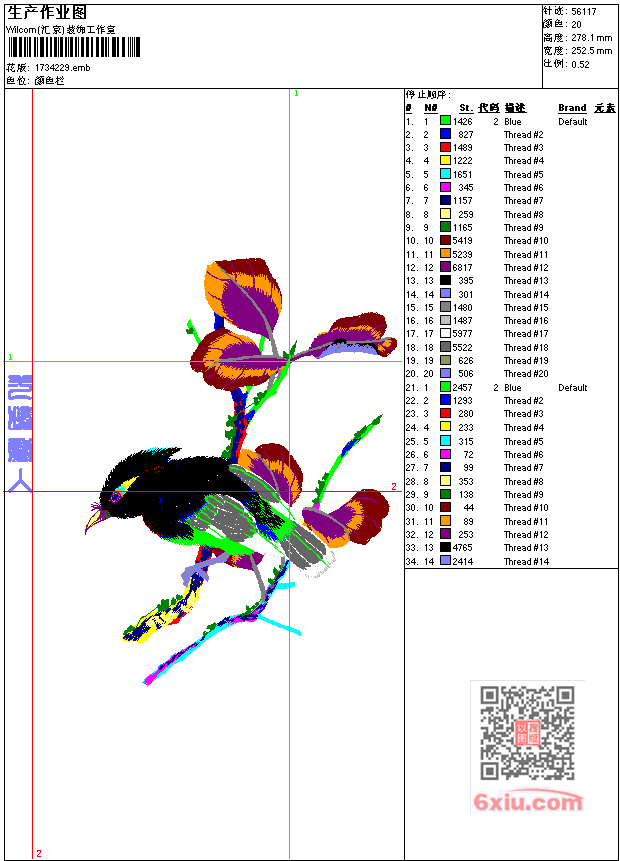Select the file name 1734229.emb
The height and width of the screenshot is (861, 620).
[x=63, y=68]
